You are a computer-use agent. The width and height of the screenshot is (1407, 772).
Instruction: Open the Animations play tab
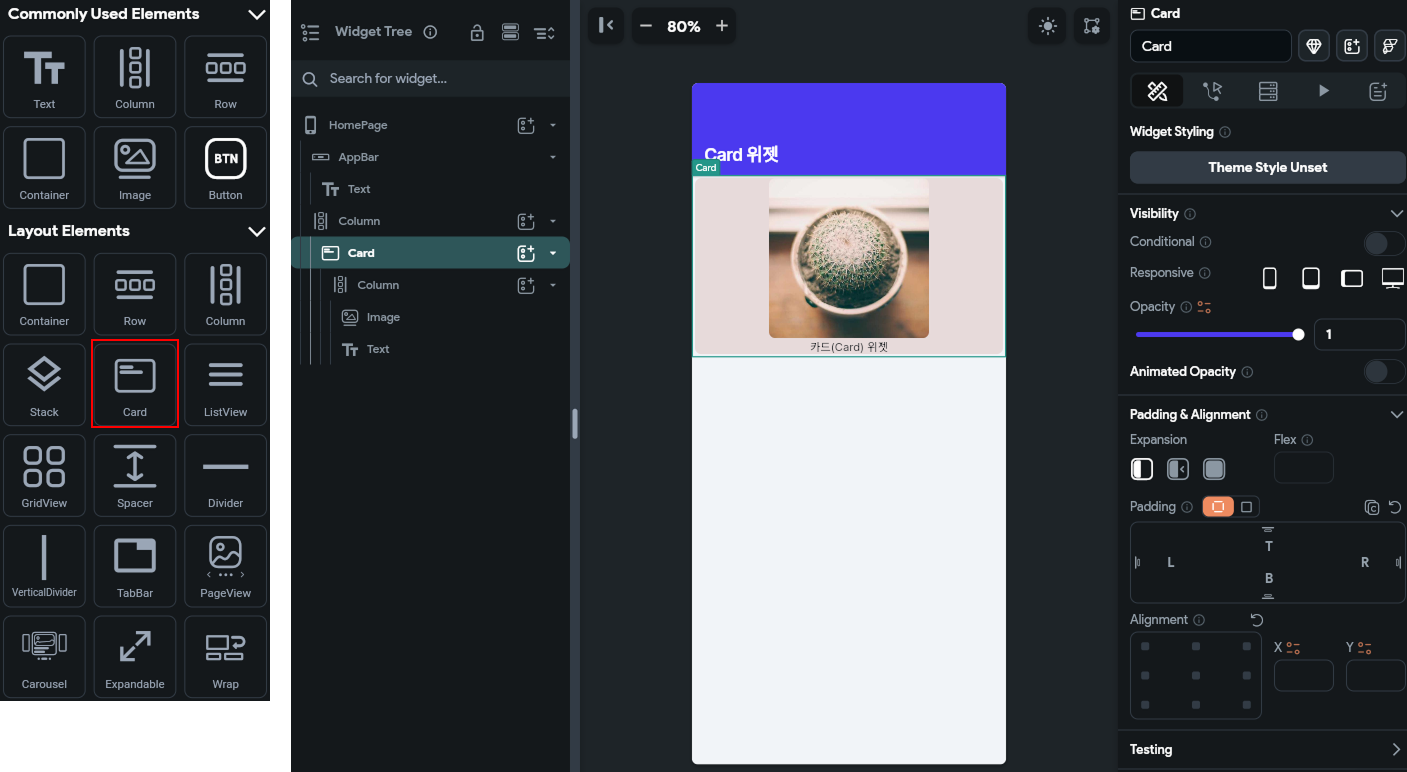pos(1323,91)
